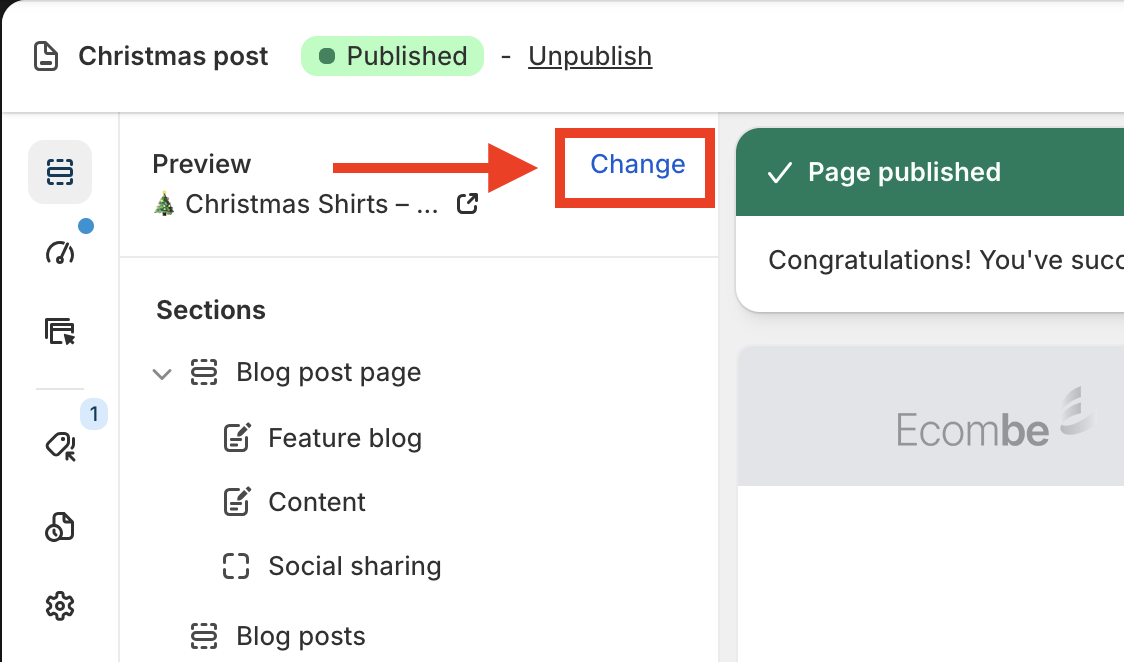
Task: Collapse the Blog post page chevron
Action: point(162,373)
